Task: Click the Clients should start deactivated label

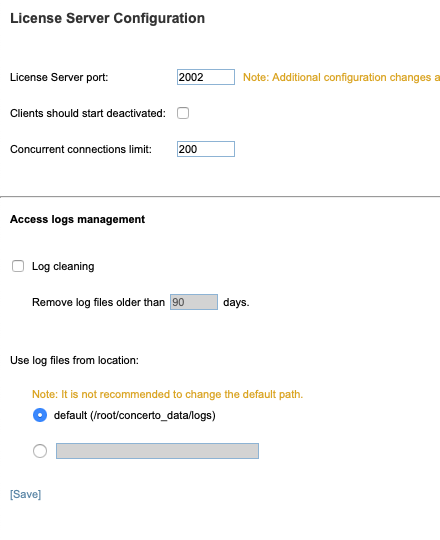Action: 88,113
